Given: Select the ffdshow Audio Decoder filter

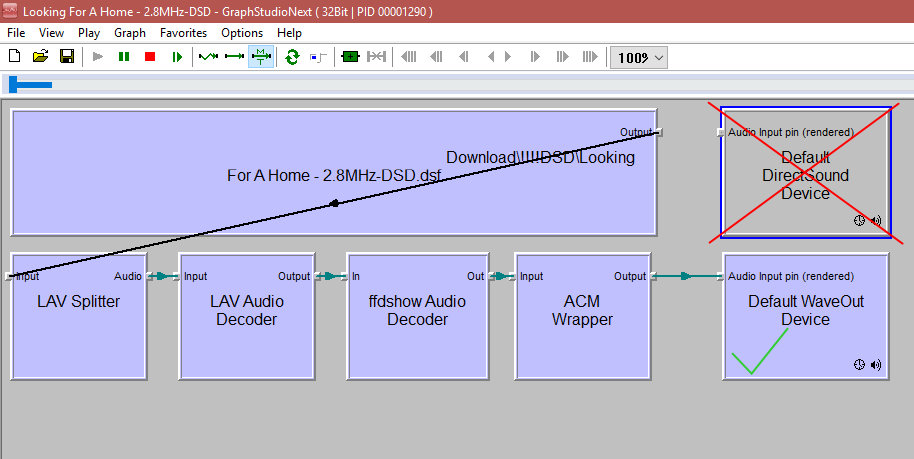Looking at the screenshot, I should coord(414,320).
